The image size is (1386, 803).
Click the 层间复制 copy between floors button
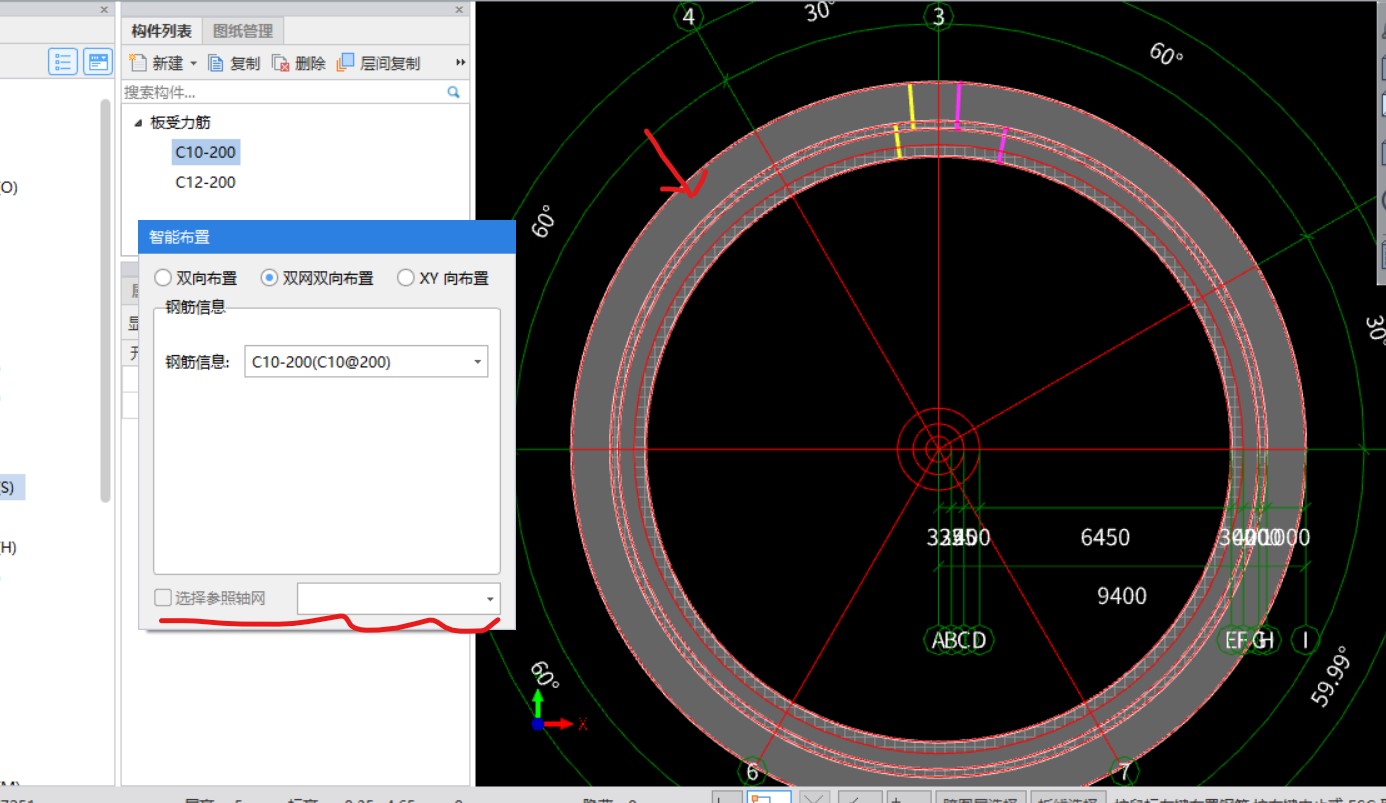[x=378, y=63]
